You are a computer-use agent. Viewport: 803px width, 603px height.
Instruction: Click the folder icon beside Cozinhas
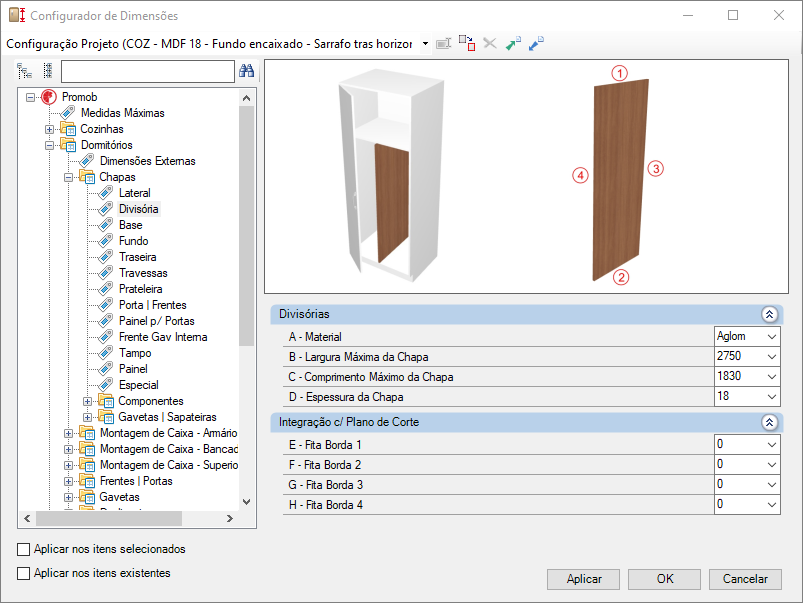pos(68,129)
